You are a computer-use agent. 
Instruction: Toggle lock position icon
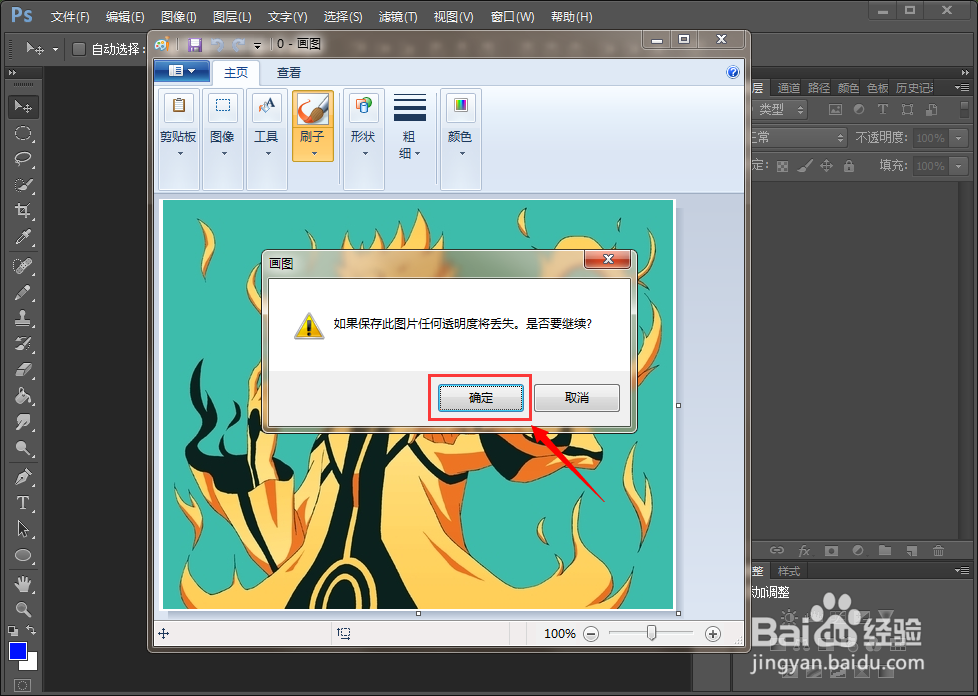click(826, 166)
